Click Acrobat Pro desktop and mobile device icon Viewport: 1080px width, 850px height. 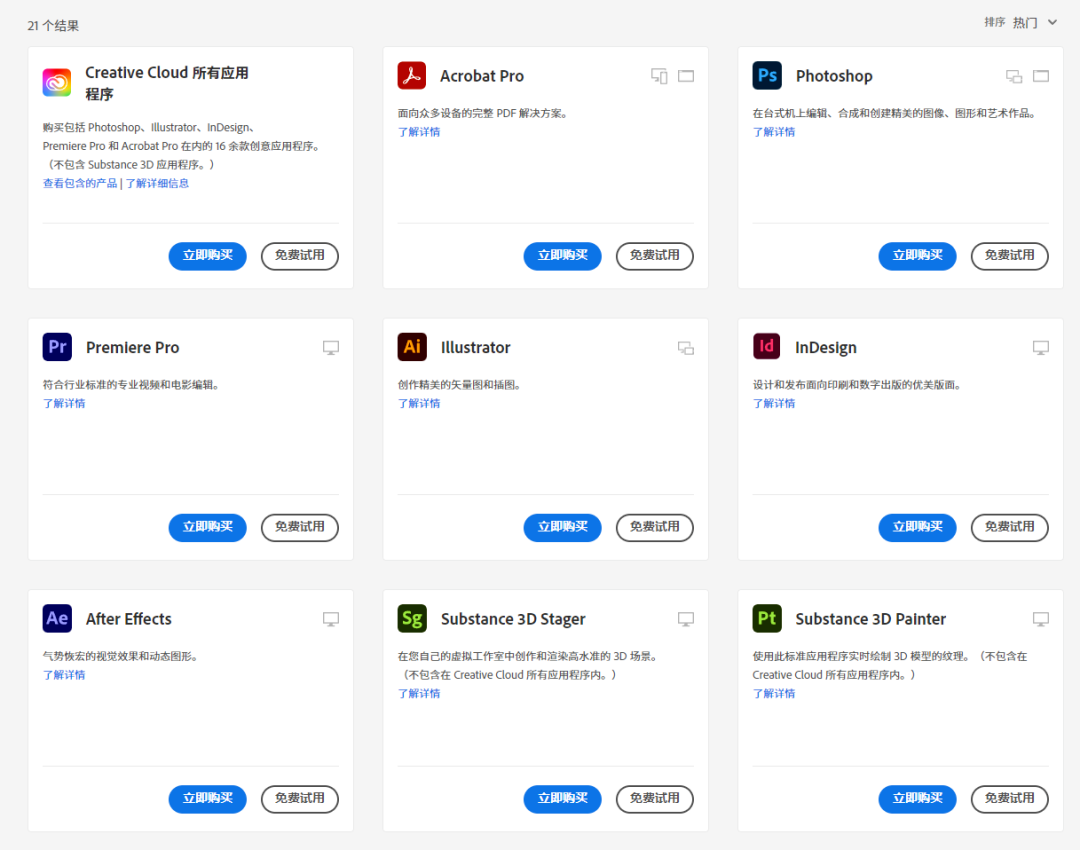coord(659,76)
